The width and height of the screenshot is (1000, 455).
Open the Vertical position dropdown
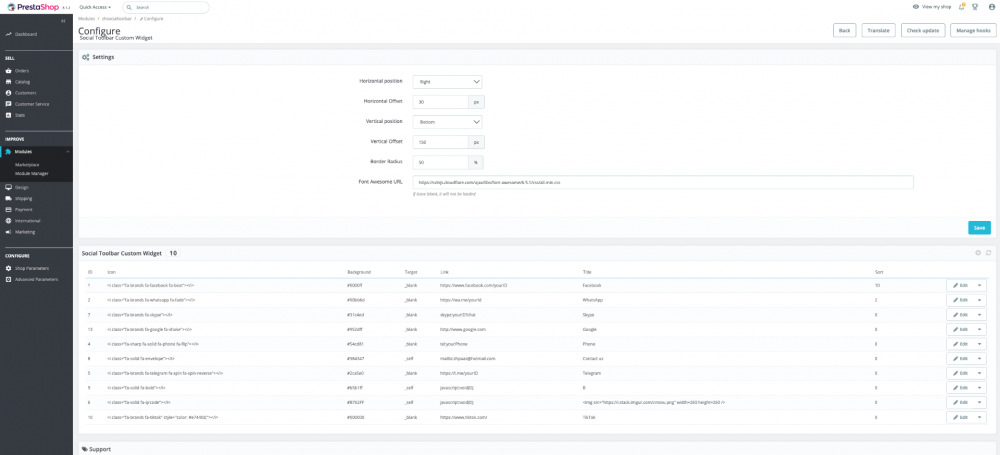pyautogui.click(x=447, y=122)
